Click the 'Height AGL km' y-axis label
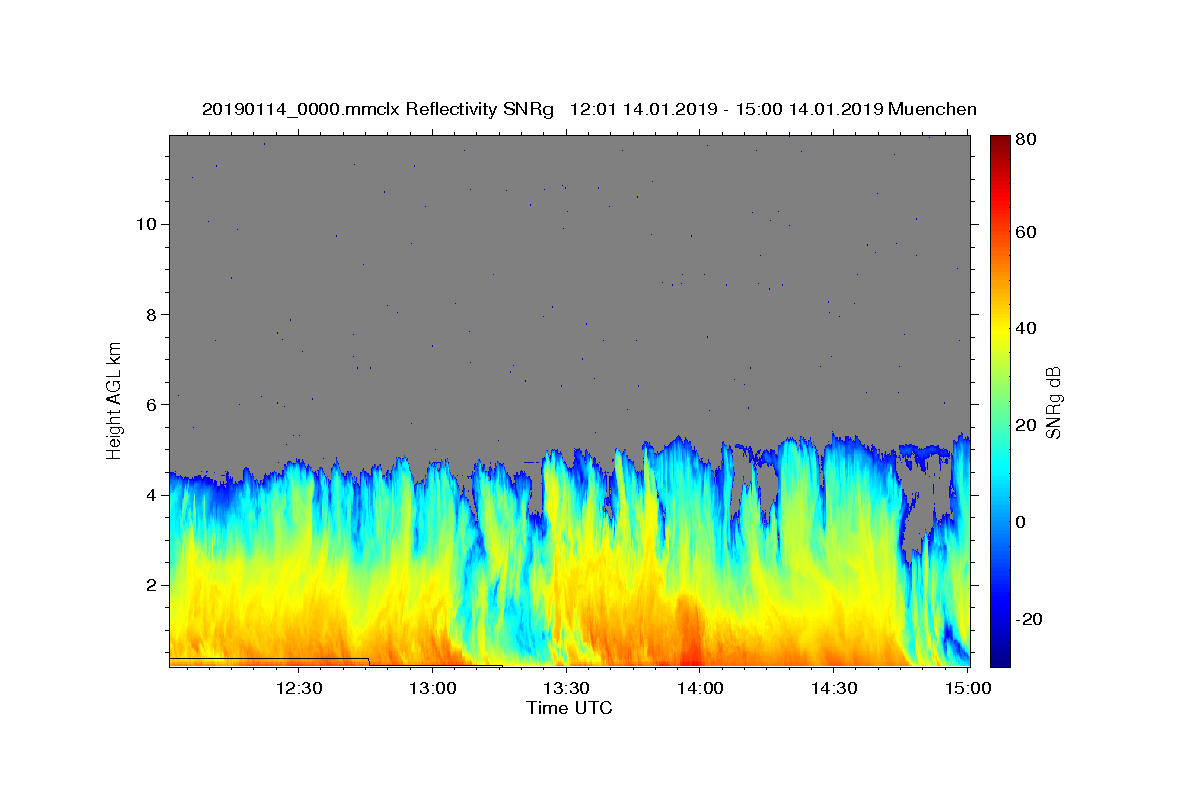The width and height of the screenshot is (1200, 800). (x=115, y=399)
